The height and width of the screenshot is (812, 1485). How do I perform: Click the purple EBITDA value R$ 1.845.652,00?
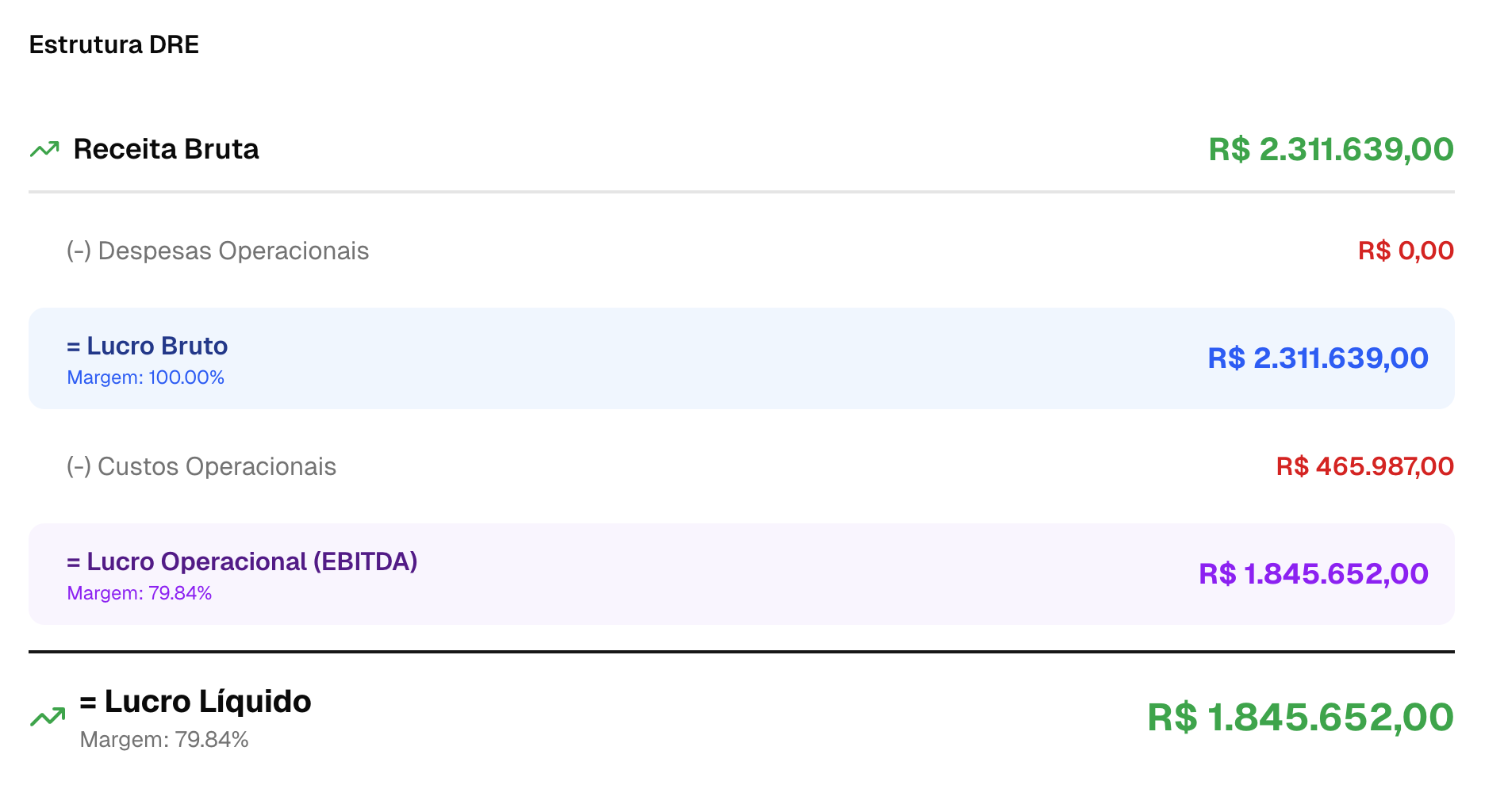(1313, 574)
